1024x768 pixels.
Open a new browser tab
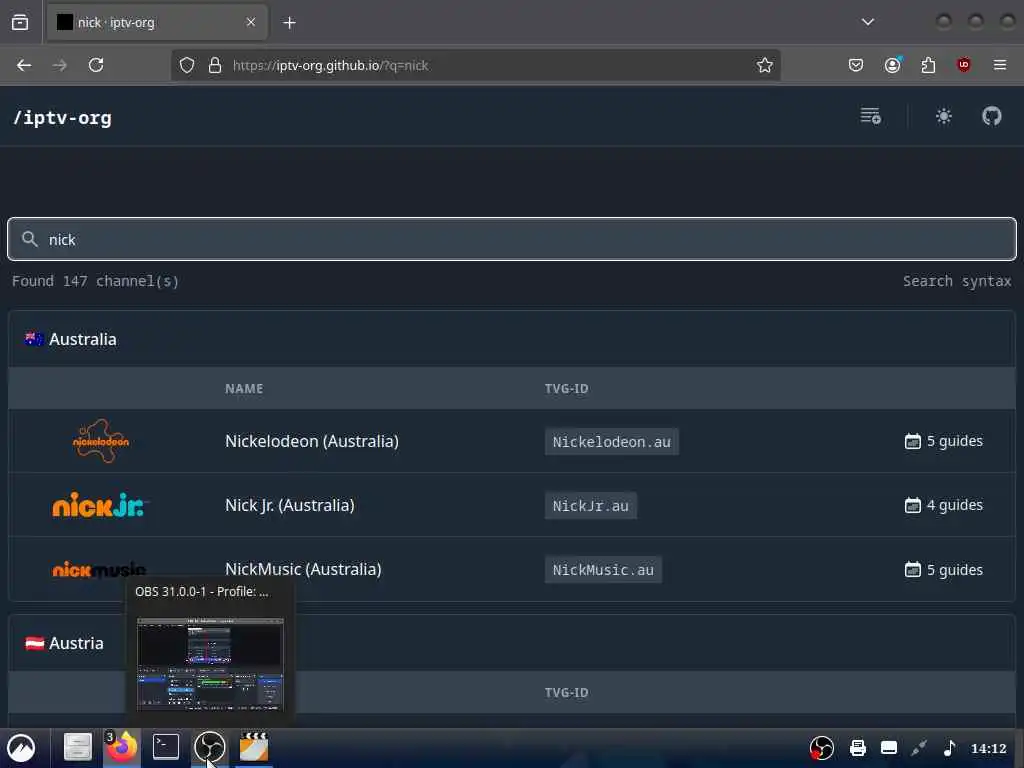(x=289, y=23)
